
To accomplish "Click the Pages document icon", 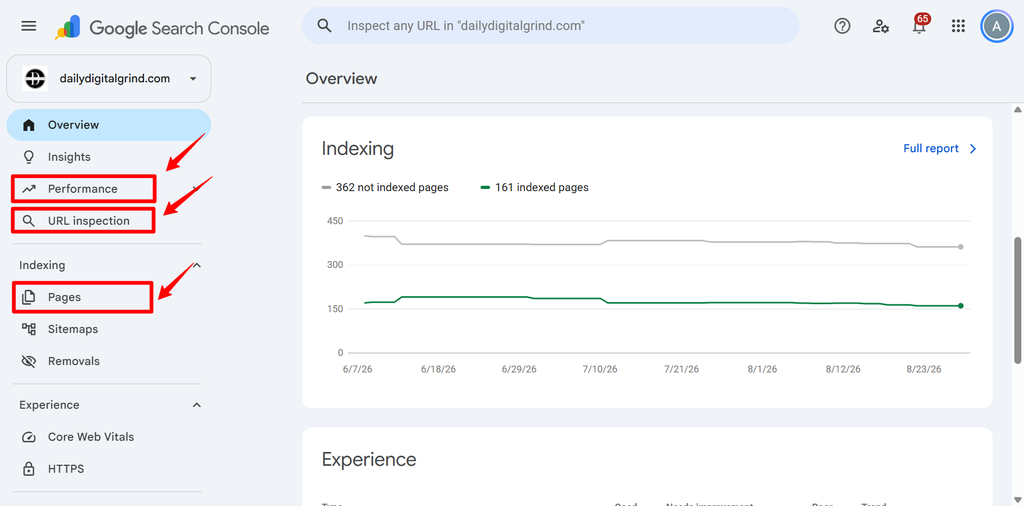I will [29, 297].
